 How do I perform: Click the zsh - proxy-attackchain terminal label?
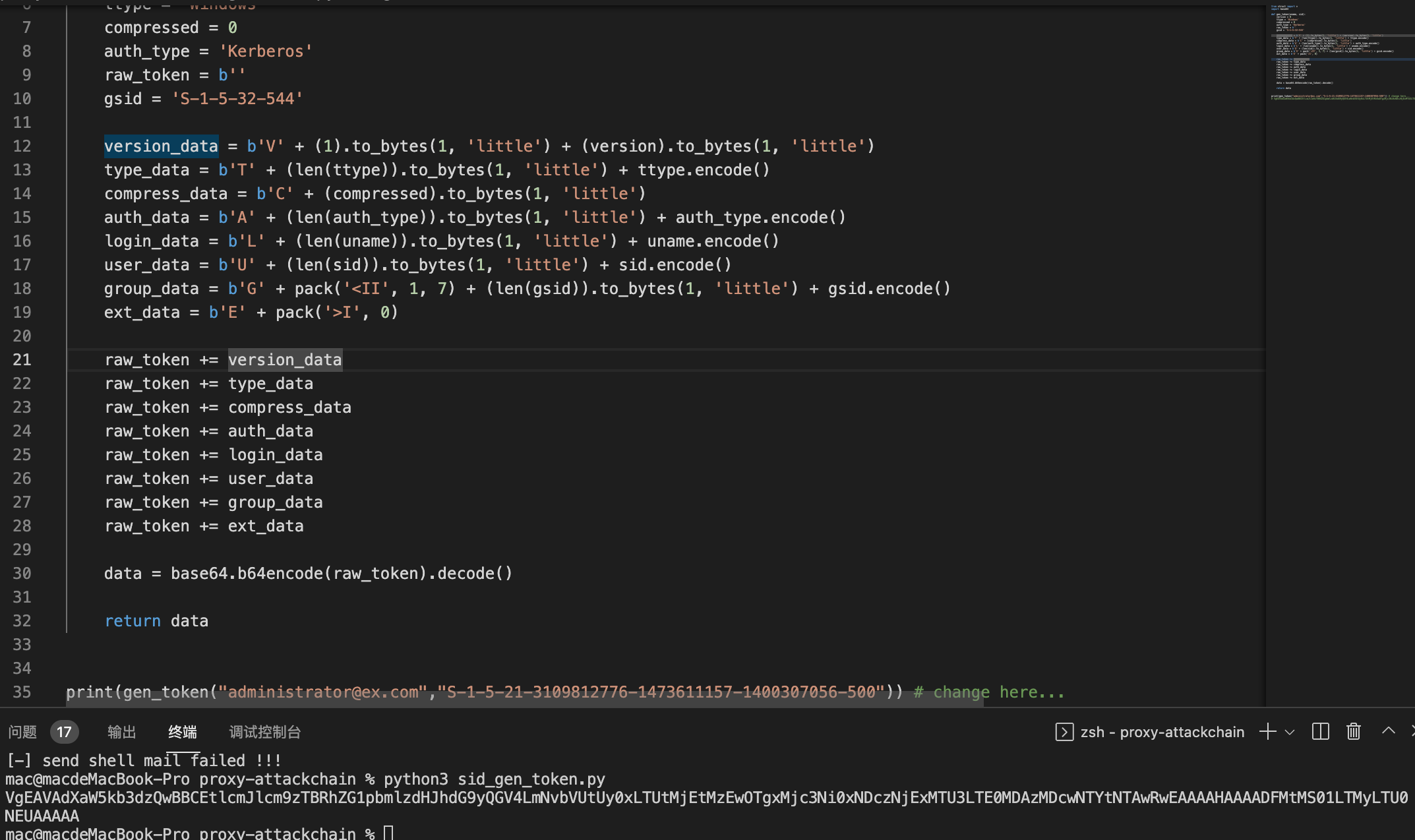1162,732
